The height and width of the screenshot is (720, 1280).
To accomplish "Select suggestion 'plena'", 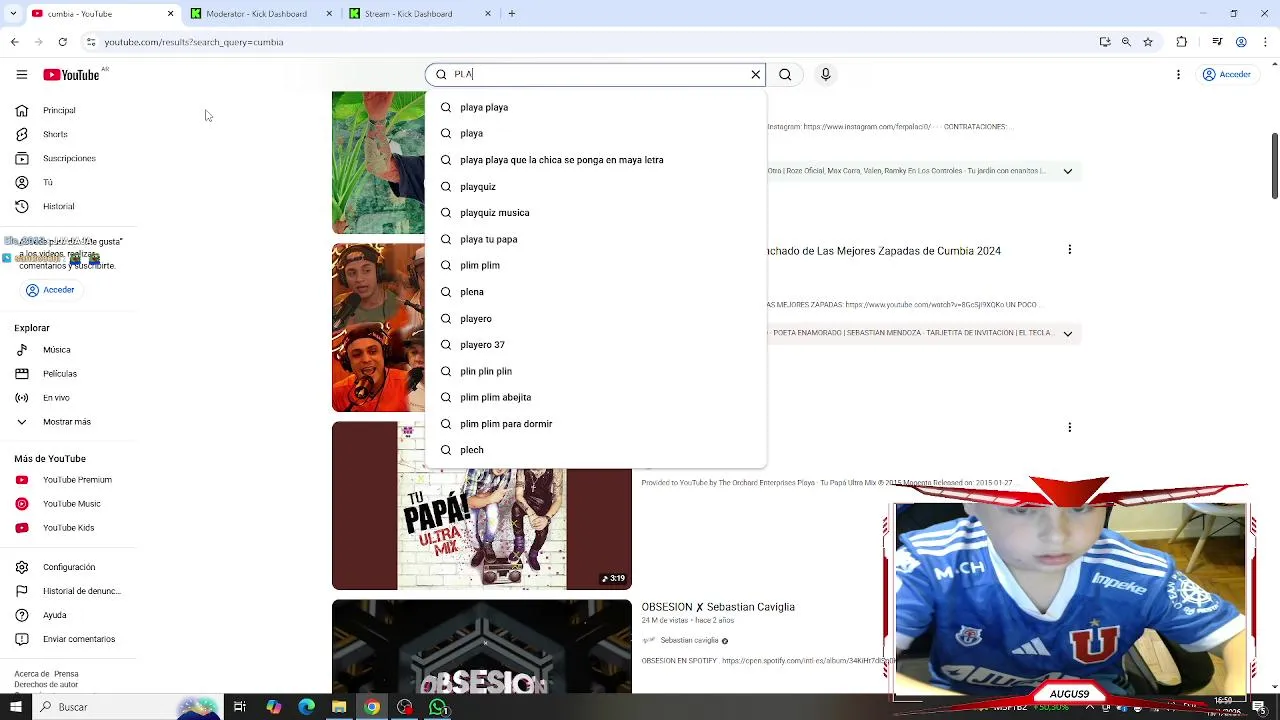I will (x=596, y=292).
